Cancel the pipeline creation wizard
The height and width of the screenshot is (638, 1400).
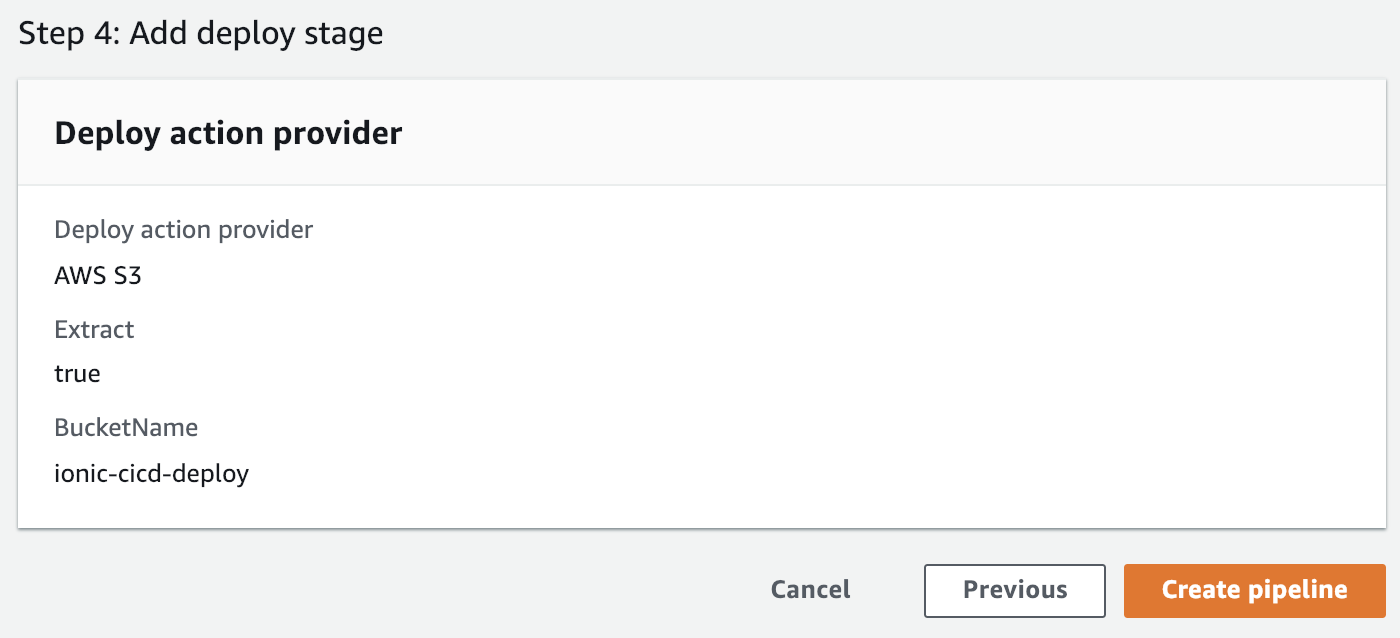click(x=810, y=590)
